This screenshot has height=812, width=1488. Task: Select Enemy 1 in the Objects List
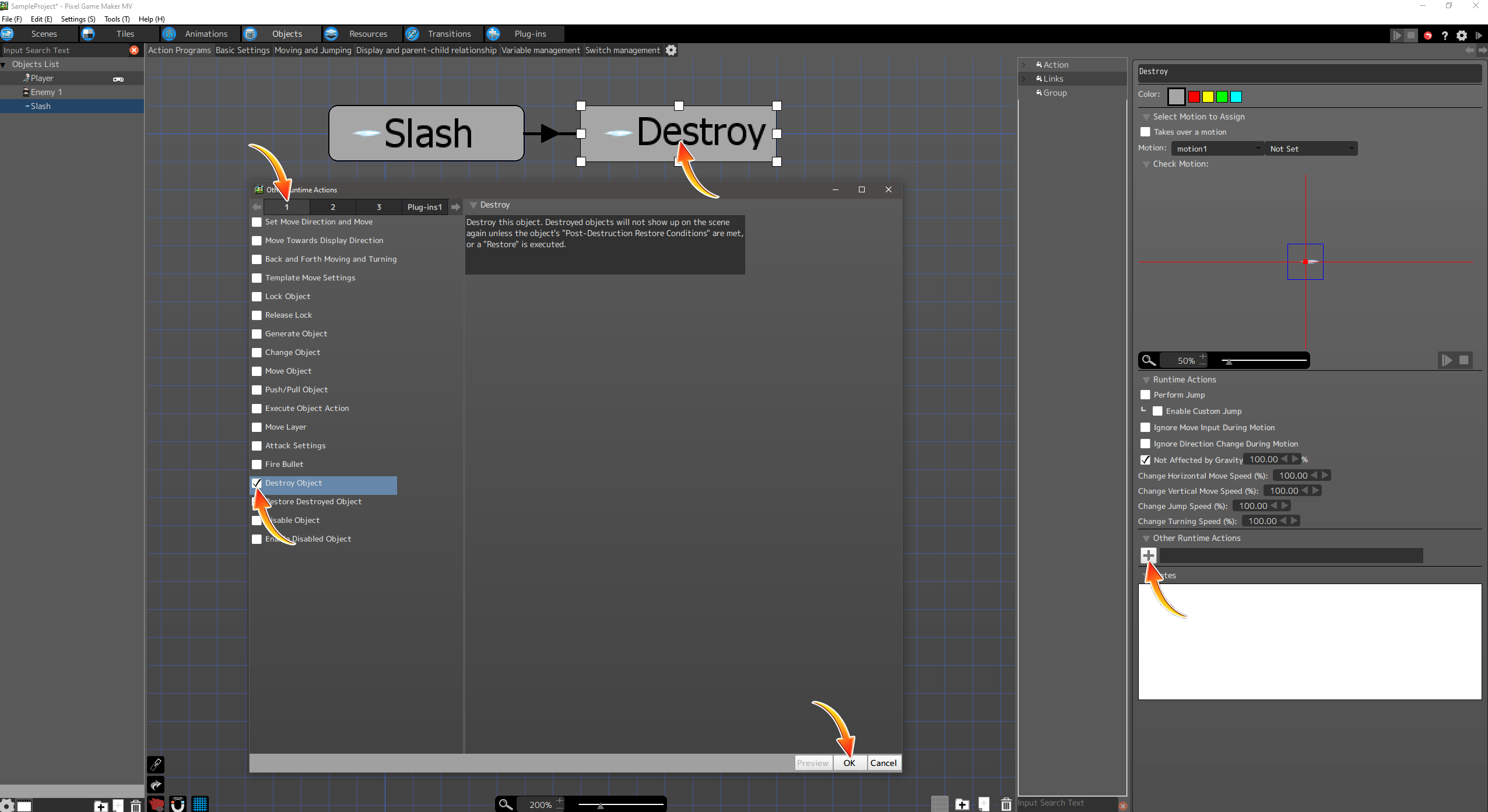[x=46, y=92]
